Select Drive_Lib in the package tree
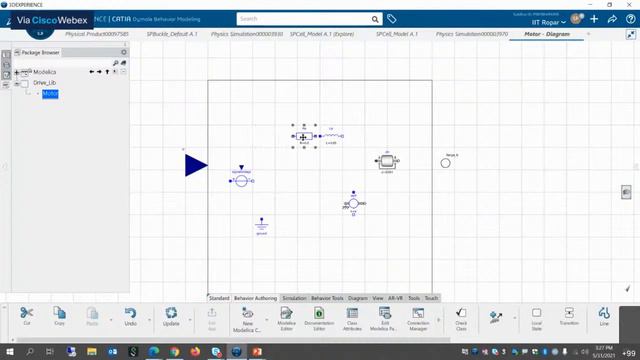The image size is (640, 360). [x=44, y=83]
